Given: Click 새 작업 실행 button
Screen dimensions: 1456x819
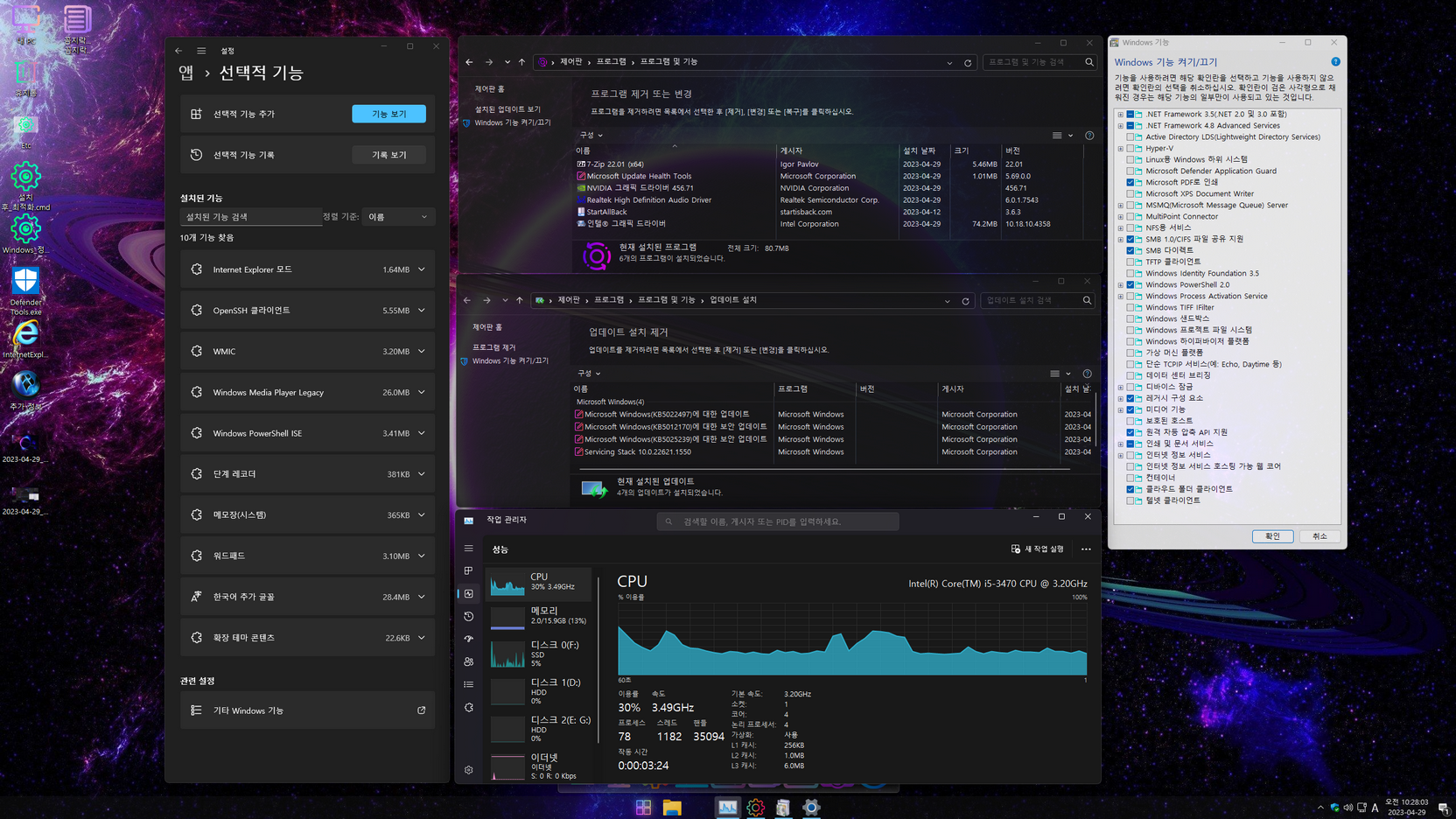Looking at the screenshot, I should click(1038, 549).
